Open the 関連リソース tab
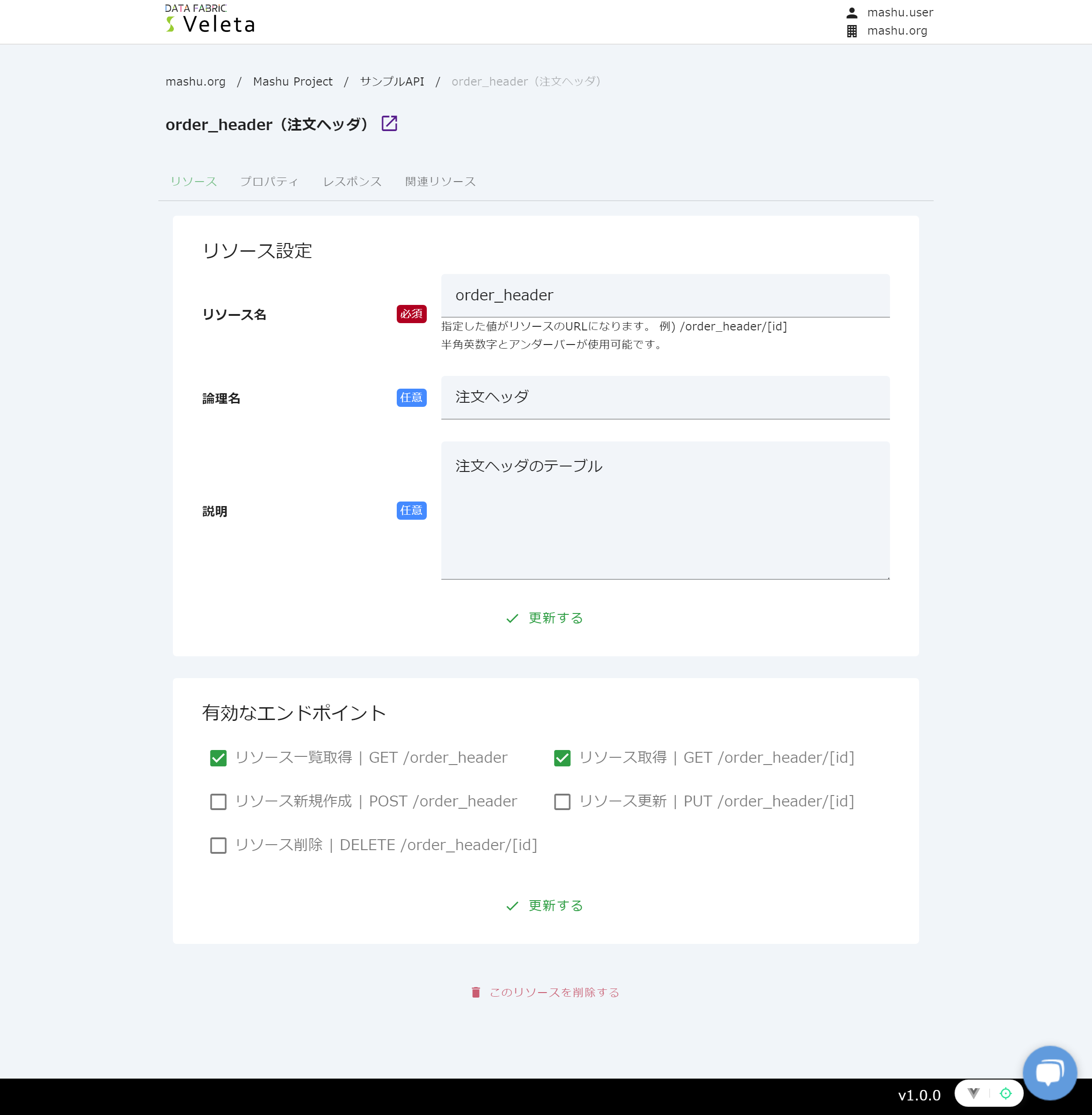The width and height of the screenshot is (1092, 1115). [440, 181]
